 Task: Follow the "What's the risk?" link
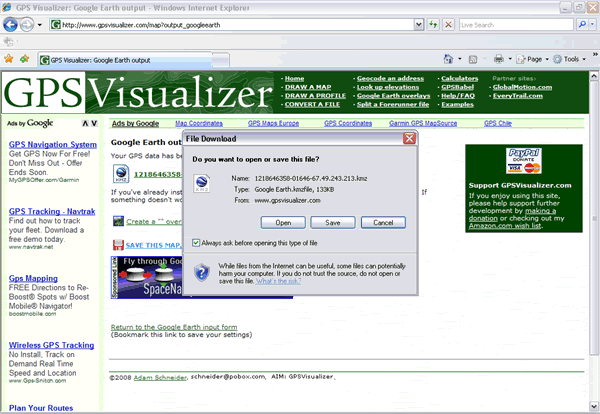click(x=281, y=282)
